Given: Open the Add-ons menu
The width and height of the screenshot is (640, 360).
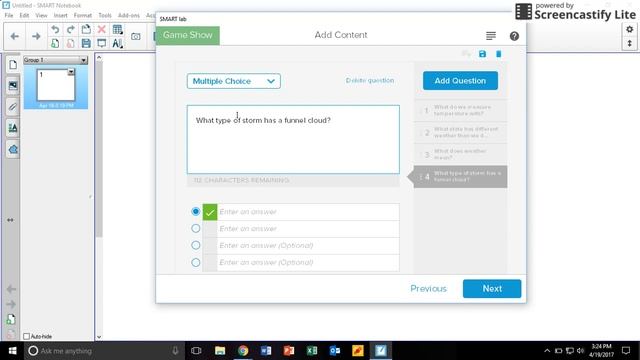Looking at the screenshot, I should (x=129, y=15).
